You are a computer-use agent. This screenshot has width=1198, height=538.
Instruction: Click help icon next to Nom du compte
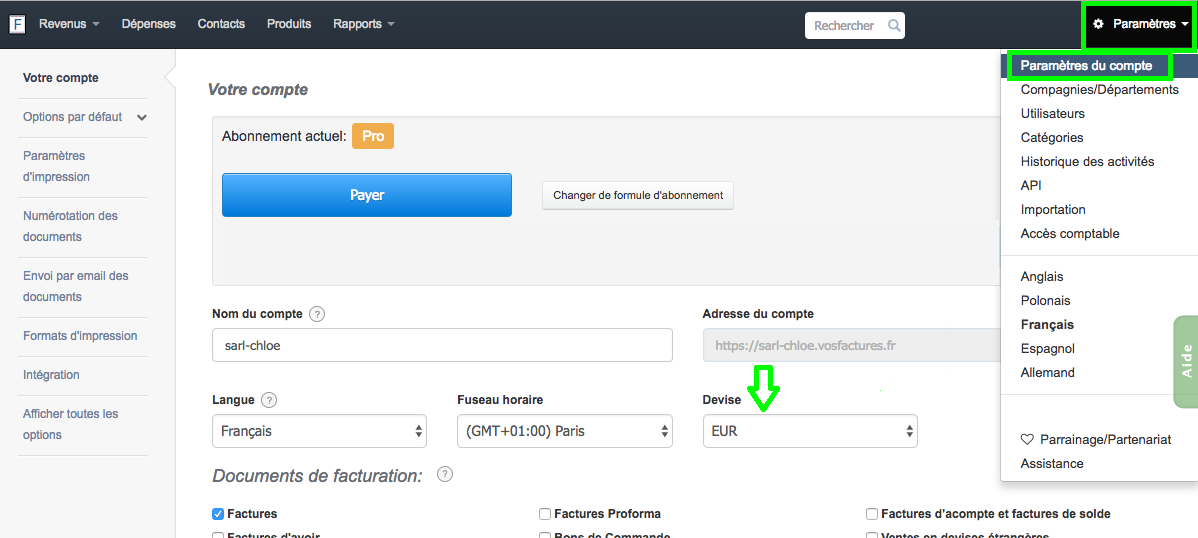coord(317,314)
